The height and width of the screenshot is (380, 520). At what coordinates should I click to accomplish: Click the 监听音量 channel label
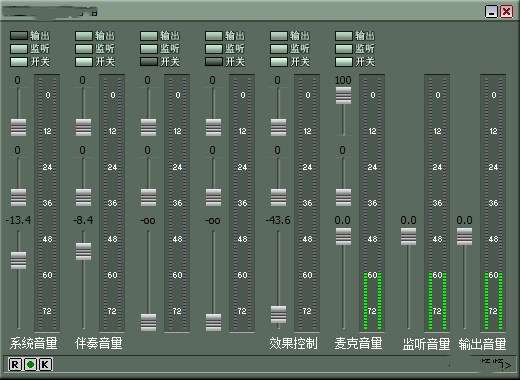click(x=426, y=344)
